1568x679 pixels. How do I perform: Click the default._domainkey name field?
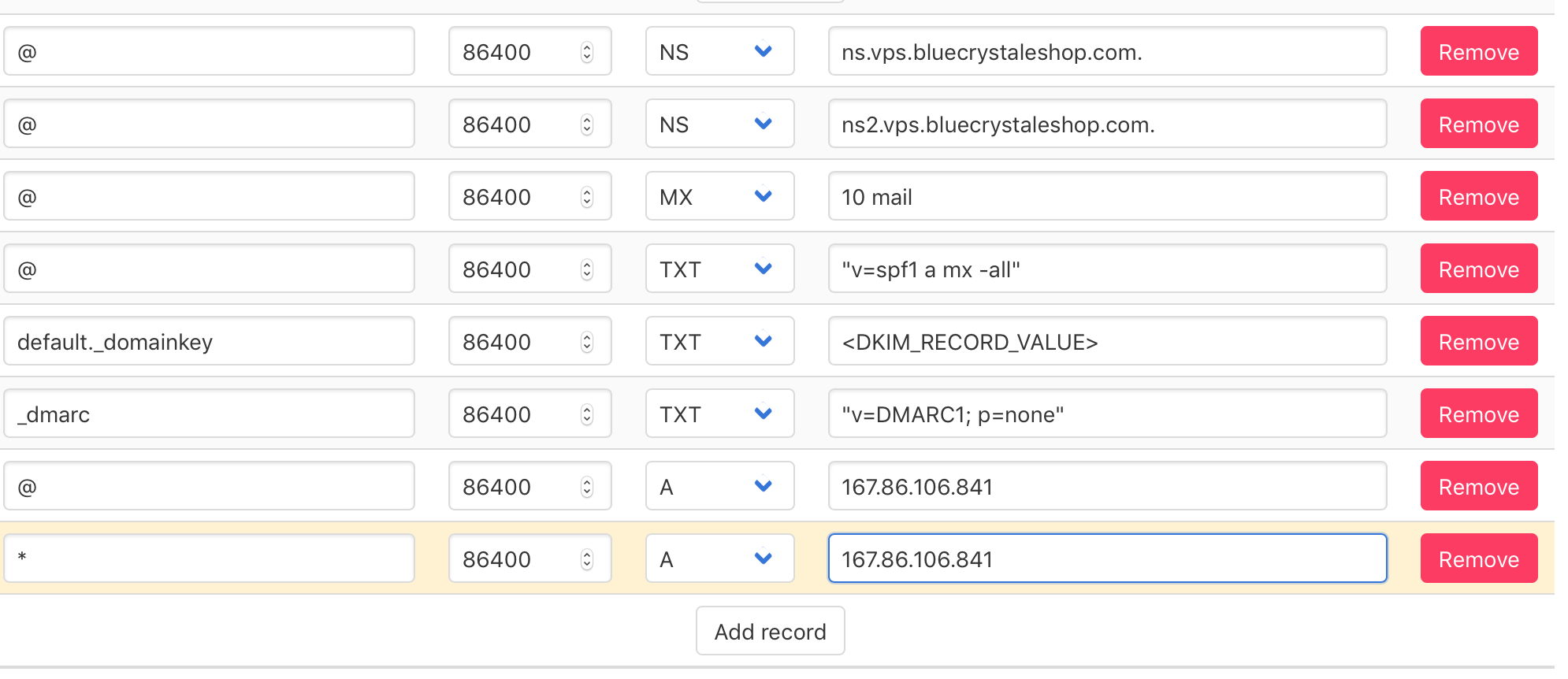pos(209,341)
